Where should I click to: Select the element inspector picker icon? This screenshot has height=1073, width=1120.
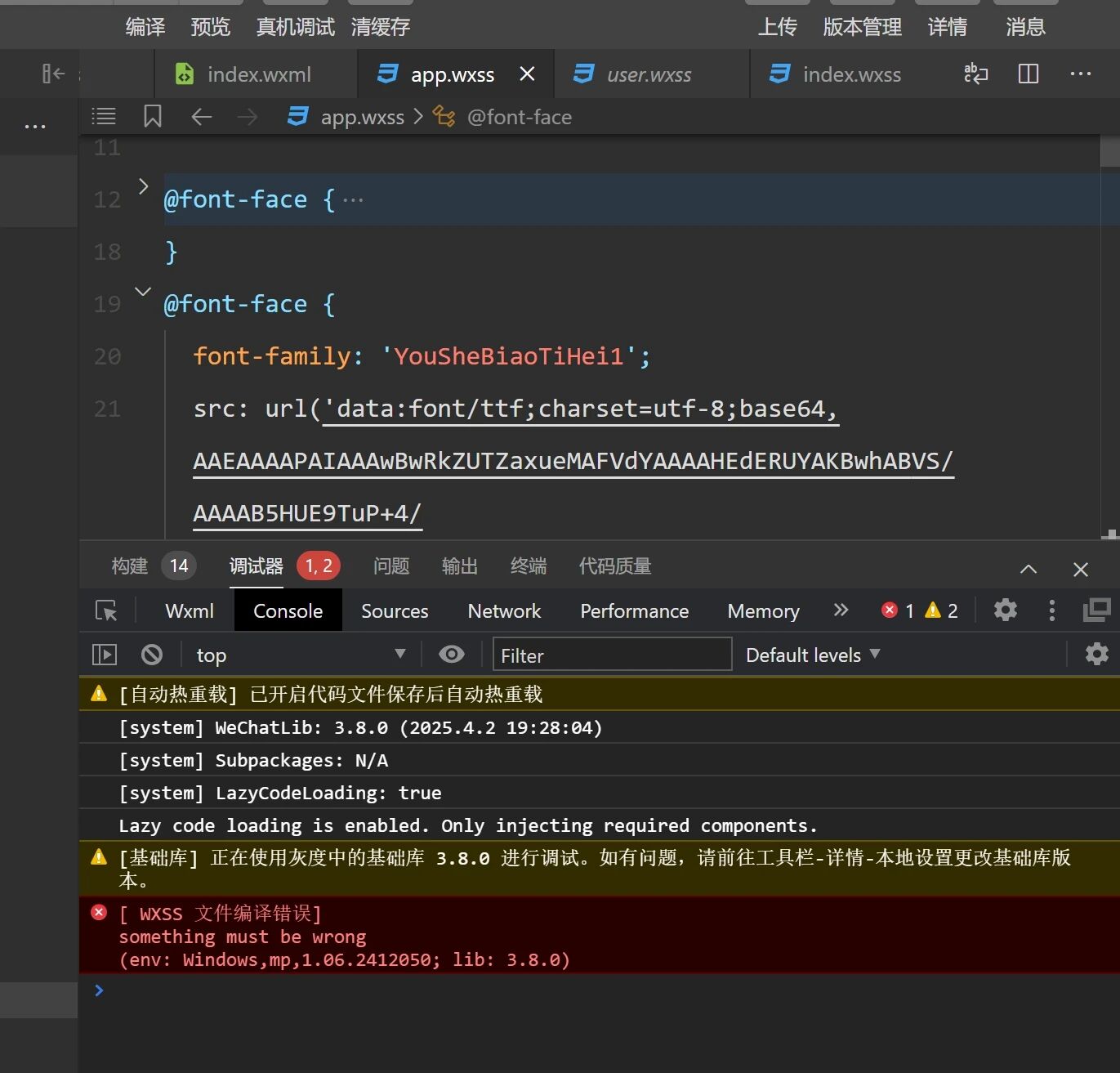tap(106, 610)
